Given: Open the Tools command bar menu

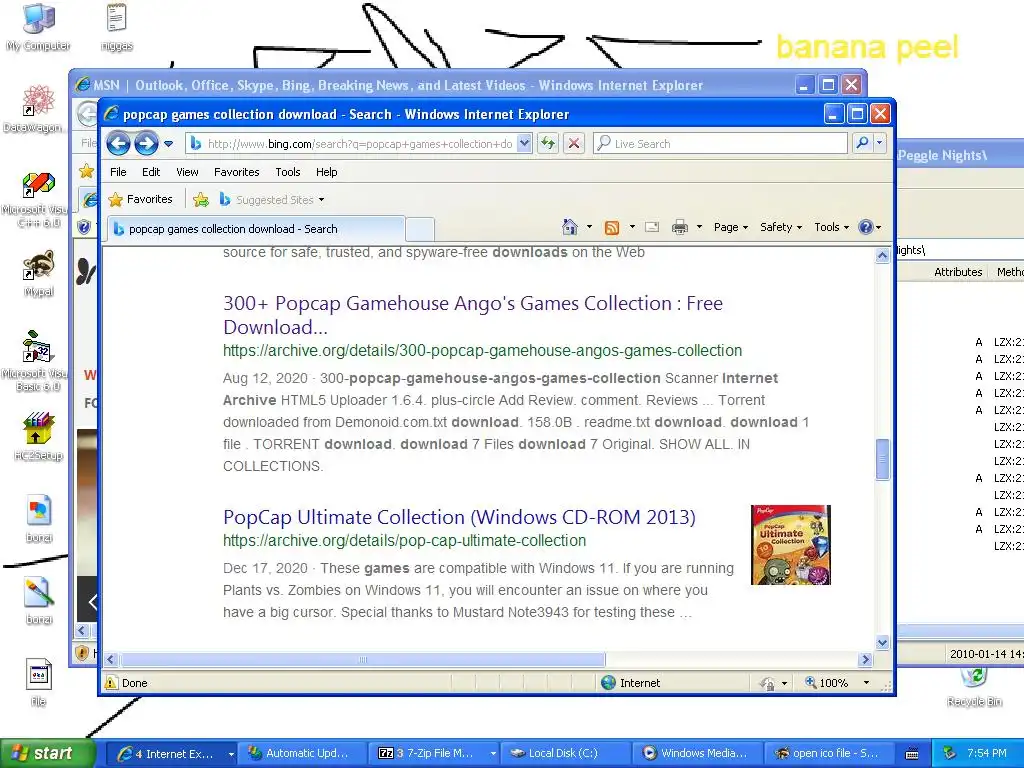Looking at the screenshot, I should click(831, 227).
